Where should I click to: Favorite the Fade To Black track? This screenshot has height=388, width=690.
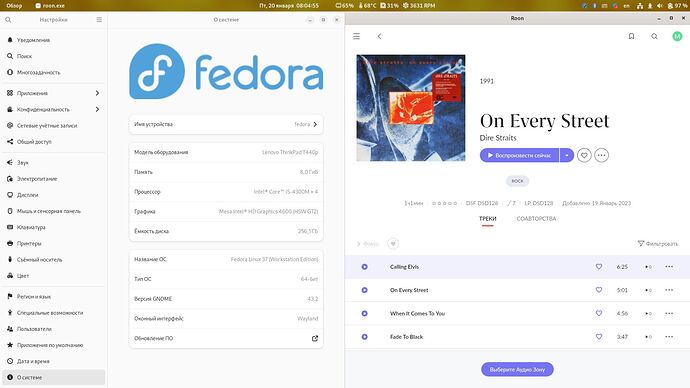[x=598, y=337]
